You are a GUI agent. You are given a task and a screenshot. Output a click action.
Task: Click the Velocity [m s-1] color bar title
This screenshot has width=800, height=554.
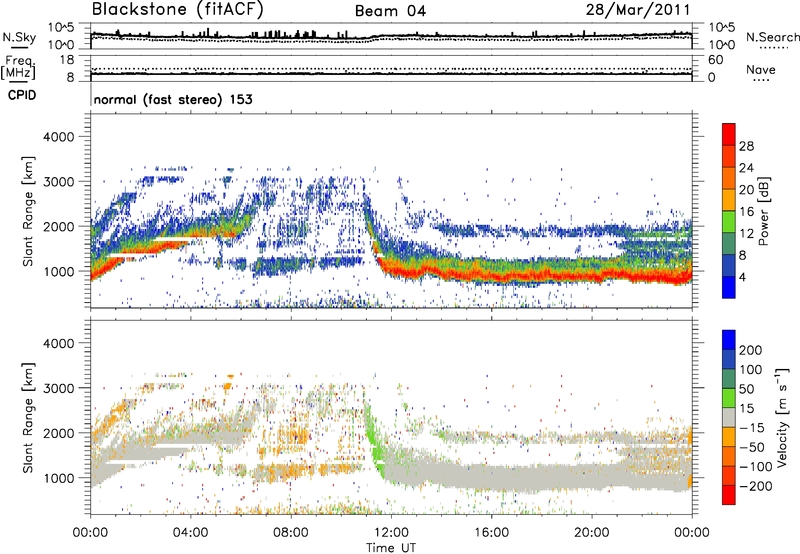tap(781, 417)
